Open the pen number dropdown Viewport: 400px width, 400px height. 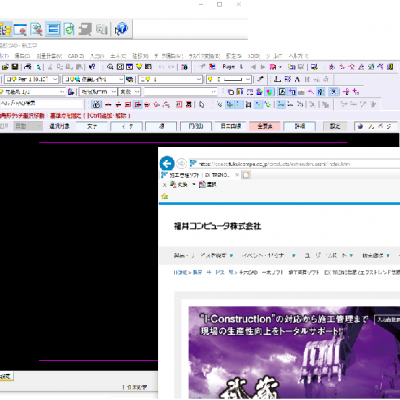(x=171, y=79)
